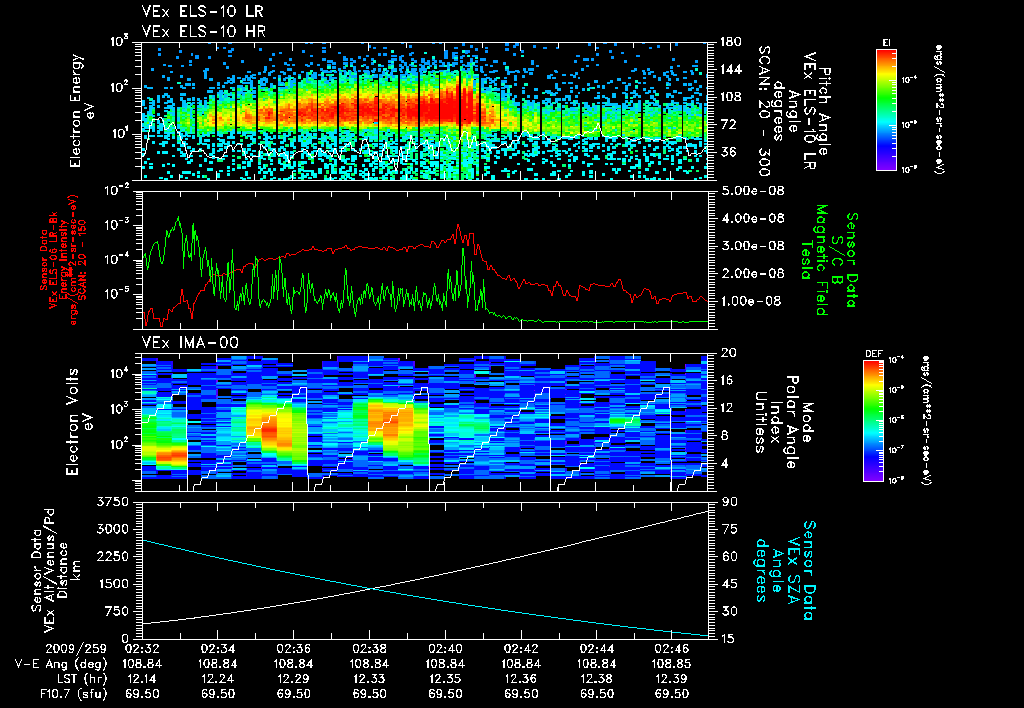Click the SZA axis tick 45
The height and width of the screenshot is (708, 1024).
point(730,584)
